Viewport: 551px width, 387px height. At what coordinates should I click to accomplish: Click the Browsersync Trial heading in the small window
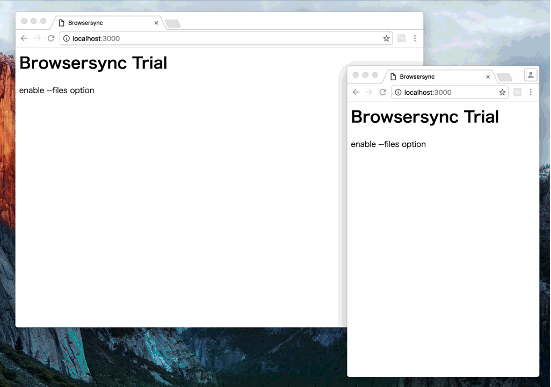coord(425,117)
